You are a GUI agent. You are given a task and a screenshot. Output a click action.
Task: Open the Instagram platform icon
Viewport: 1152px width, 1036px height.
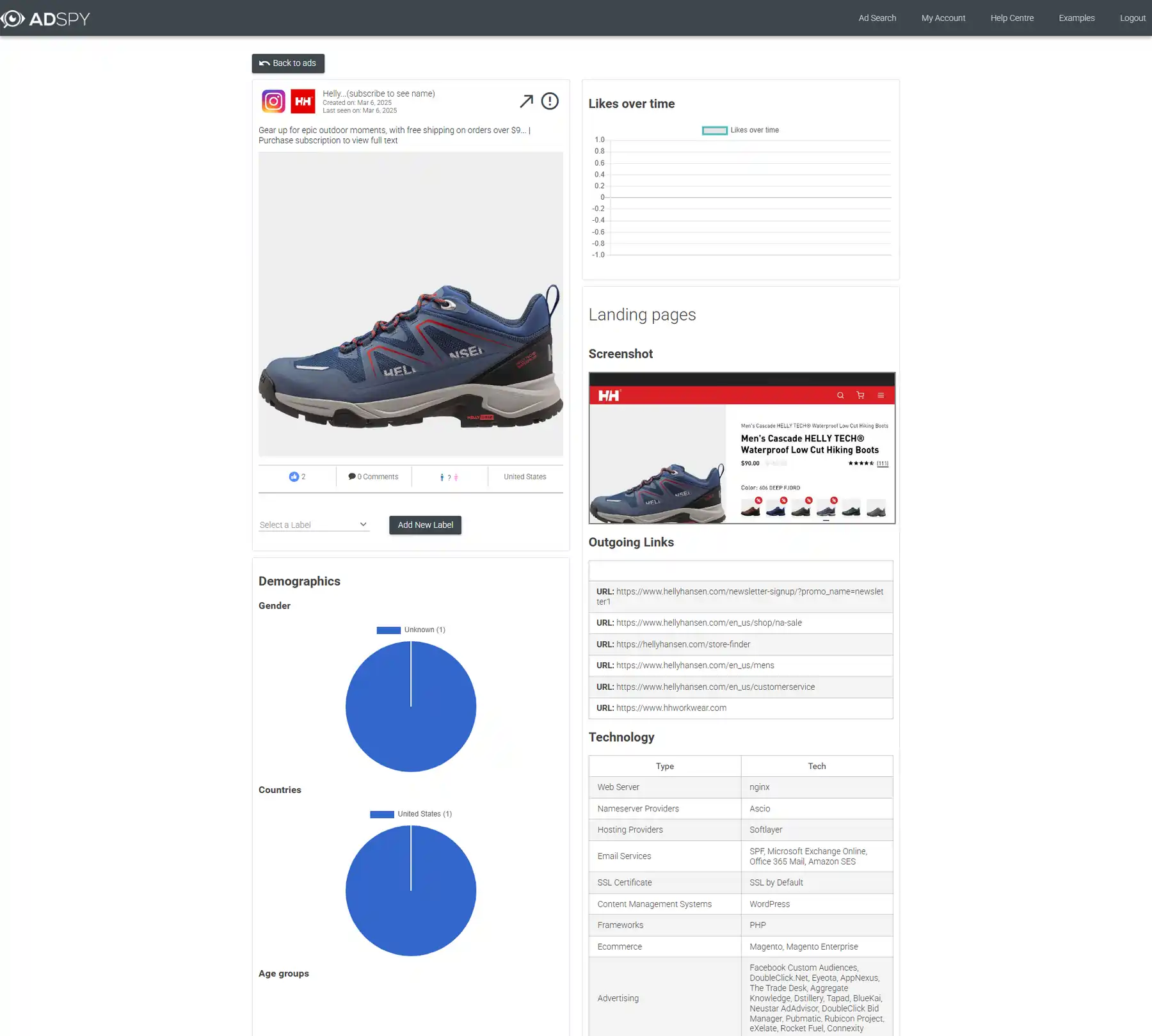pos(273,101)
